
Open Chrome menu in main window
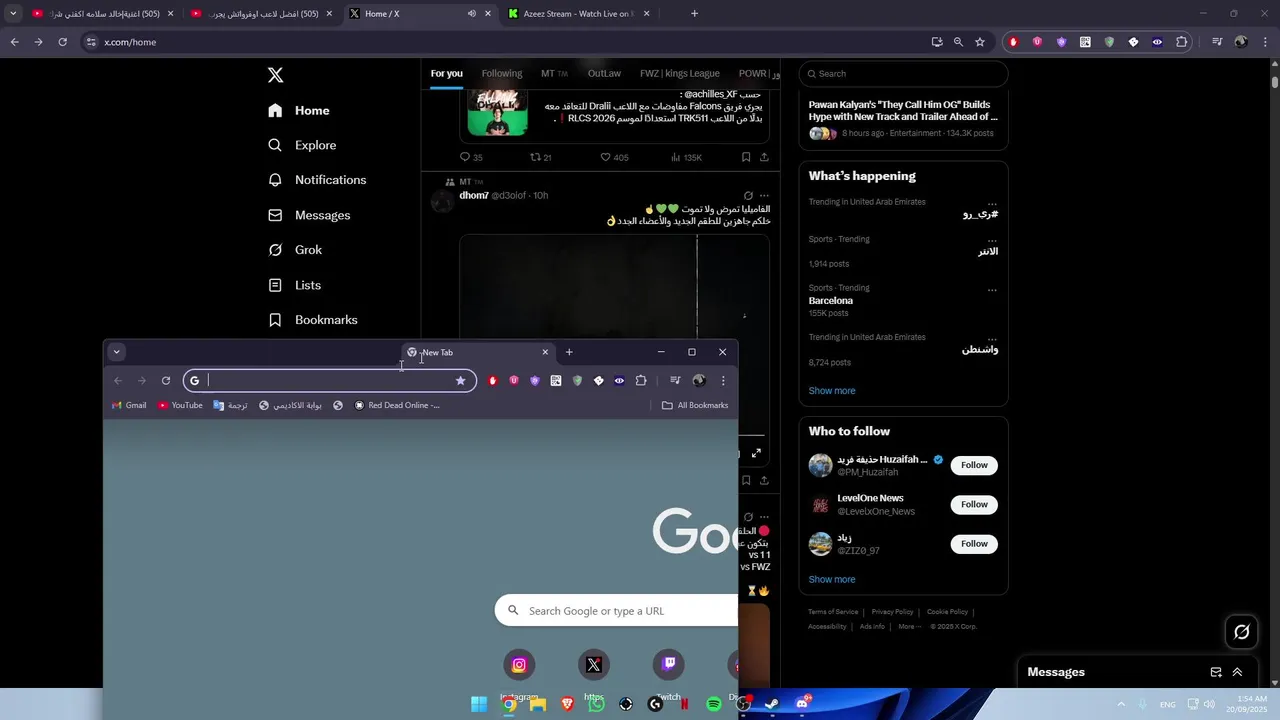point(1265,42)
